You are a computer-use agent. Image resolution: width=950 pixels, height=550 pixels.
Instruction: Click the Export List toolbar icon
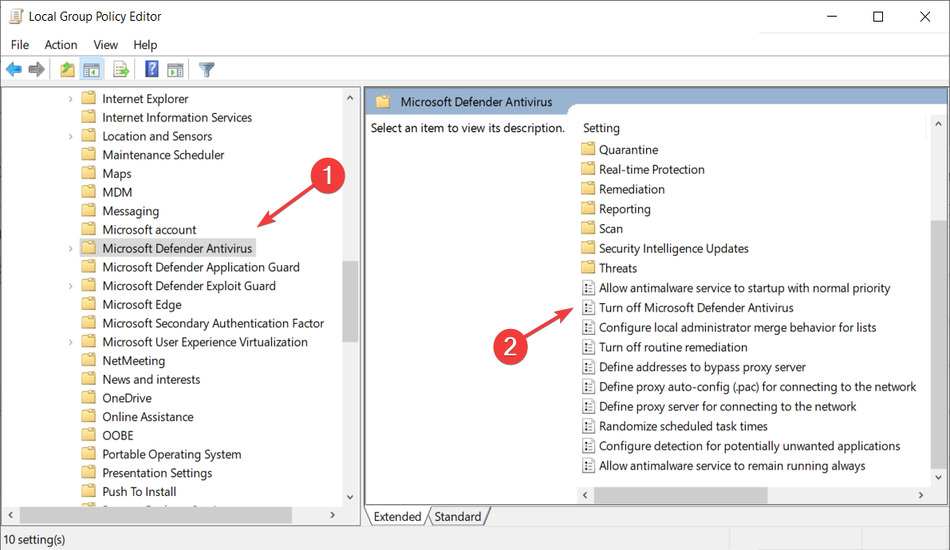[x=121, y=69]
